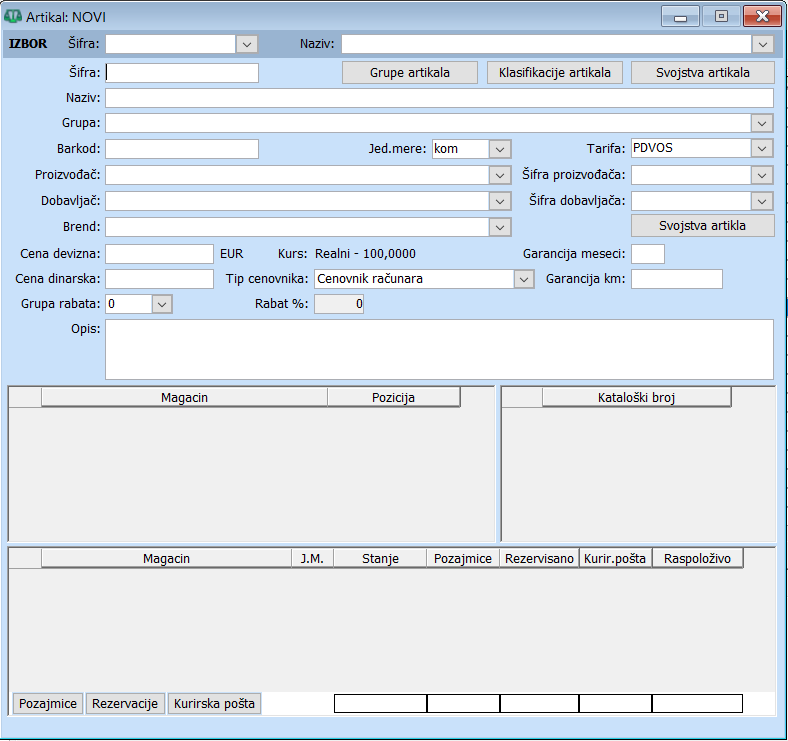
Task: Expand the Tip cenovnika dropdown
Action: point(524,279)
